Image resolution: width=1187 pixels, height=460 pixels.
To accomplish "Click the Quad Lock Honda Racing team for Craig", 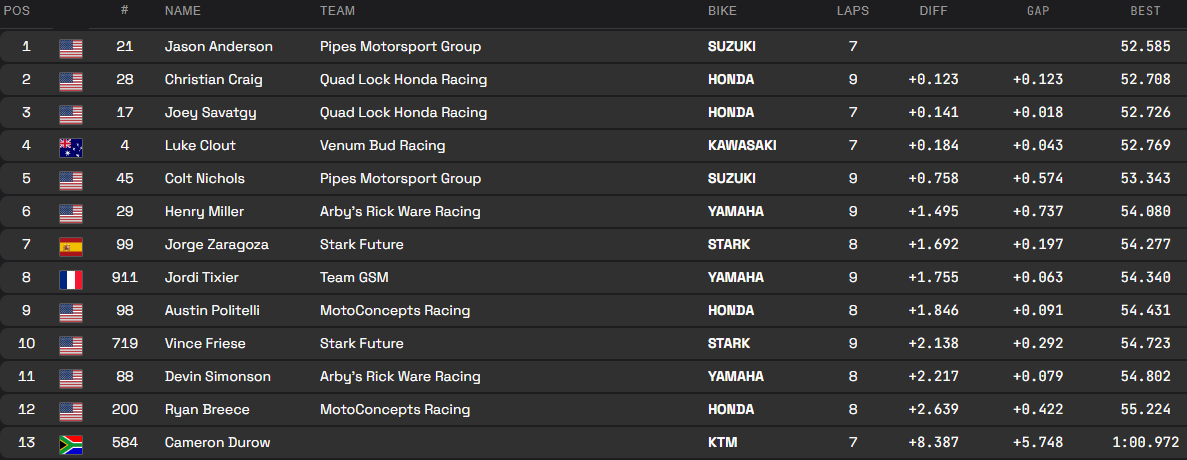I will click(403, 80).
